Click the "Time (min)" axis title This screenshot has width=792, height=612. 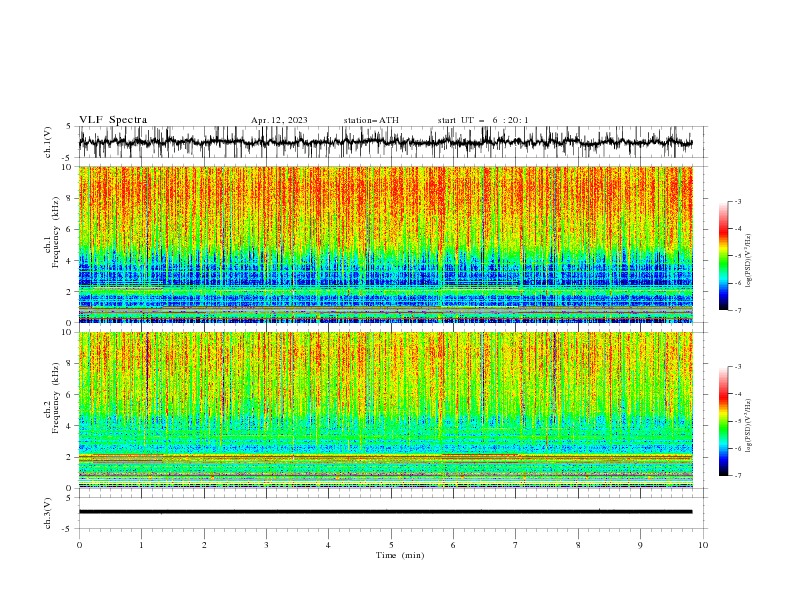point(400,555)
